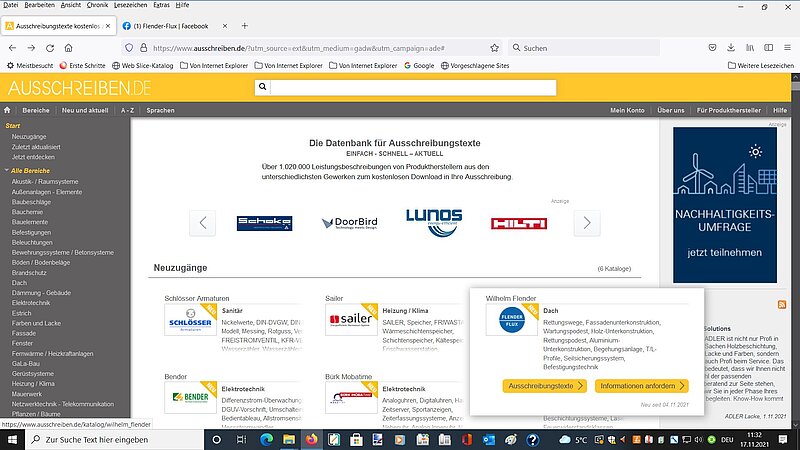Go back with the browser back arrow

tap(12, 48)
